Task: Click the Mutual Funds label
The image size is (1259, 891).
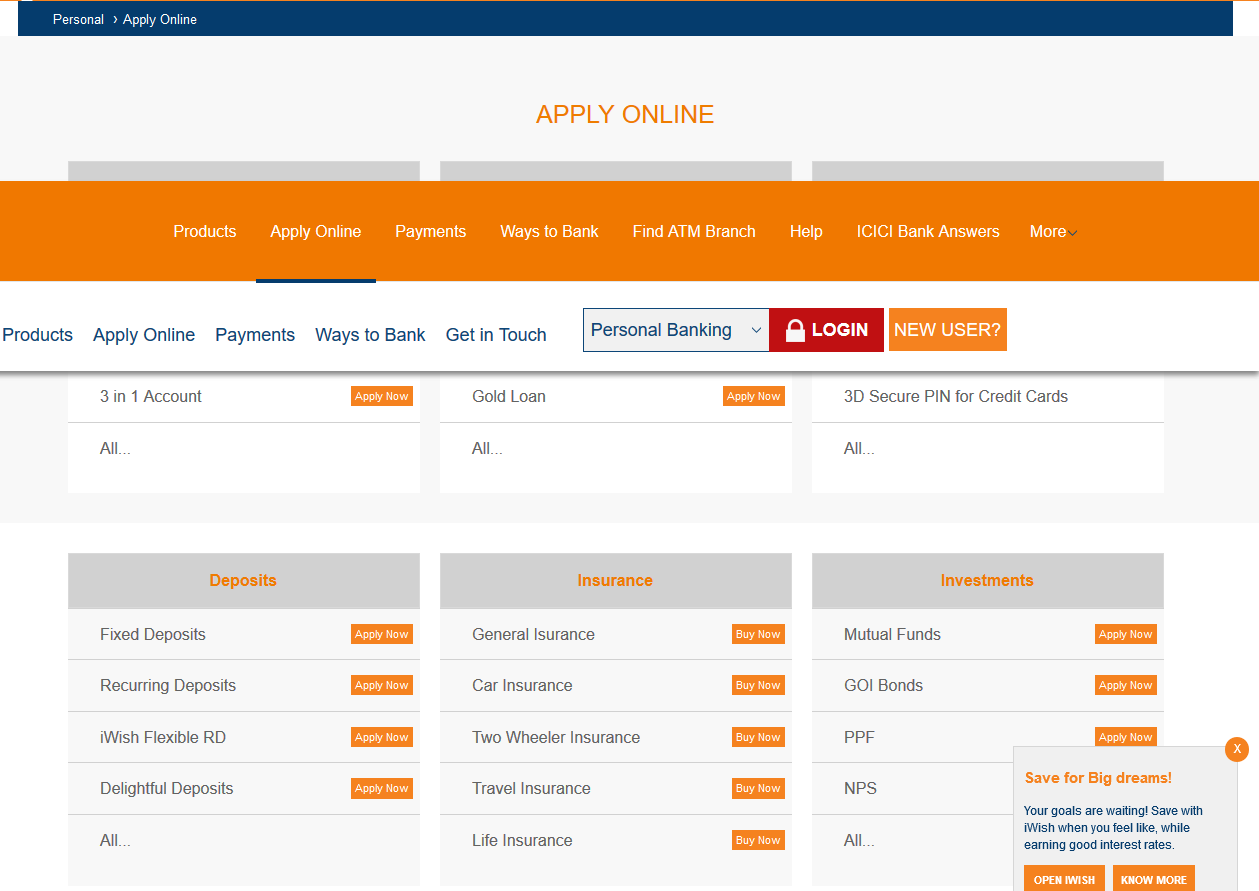Action: (x=892, y=634)
